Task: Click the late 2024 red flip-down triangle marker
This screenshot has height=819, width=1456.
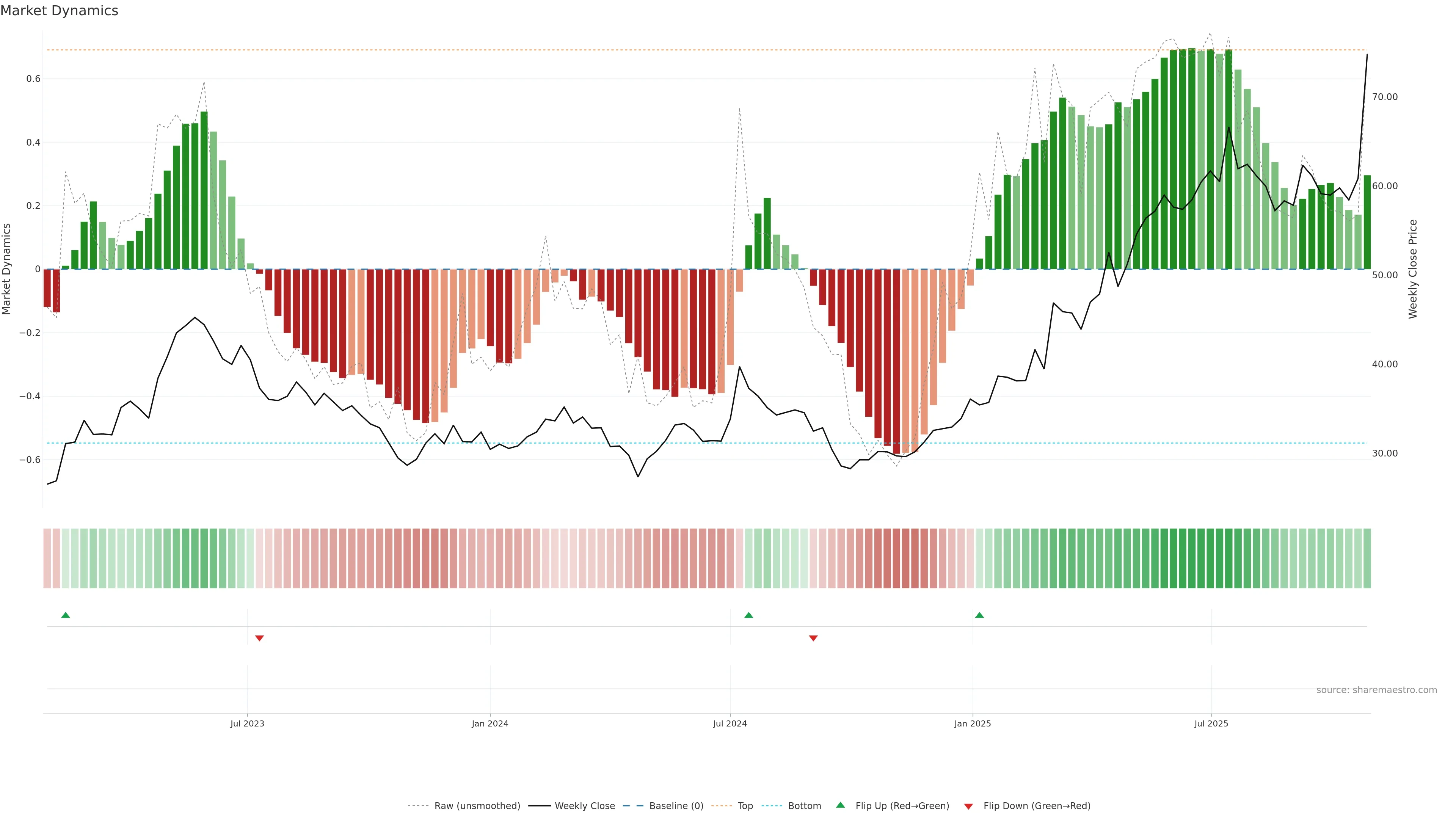Action: click(813, 638)
